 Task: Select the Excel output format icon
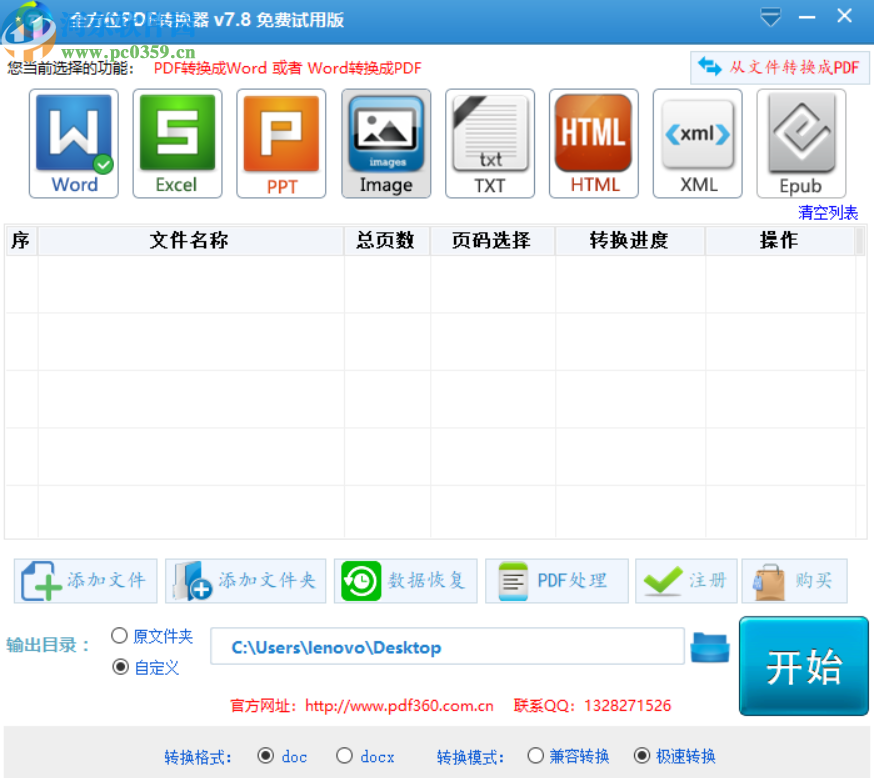pyautogui.click(x=177, y=143)
